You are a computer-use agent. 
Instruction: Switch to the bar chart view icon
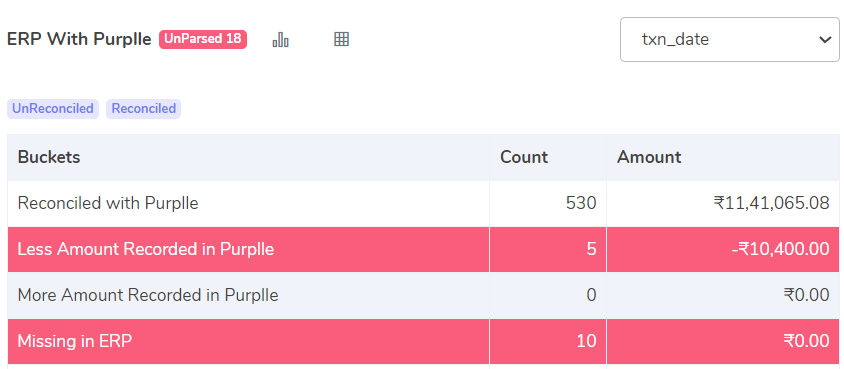280,39
